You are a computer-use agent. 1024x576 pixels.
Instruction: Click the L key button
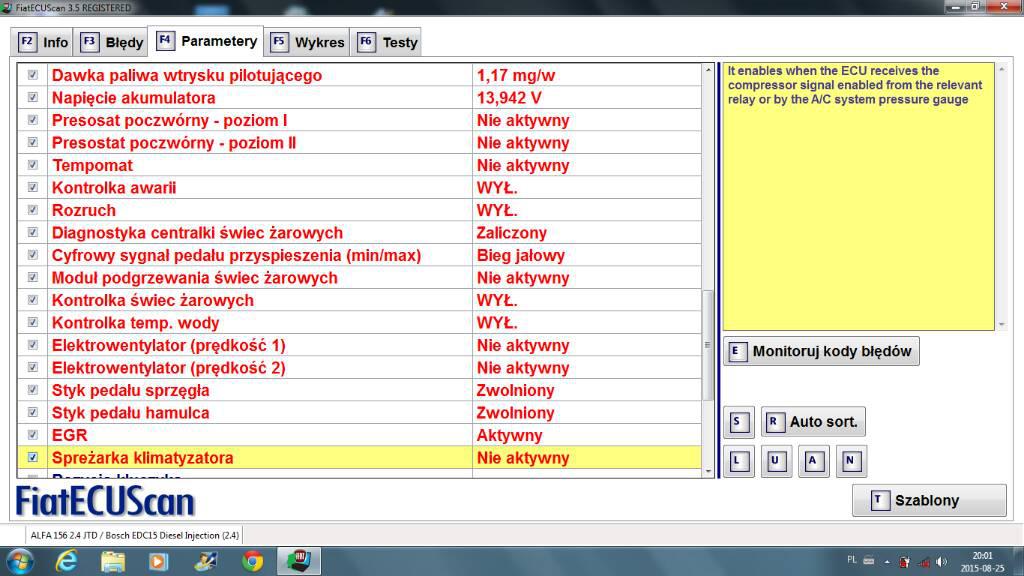(738, 461)
